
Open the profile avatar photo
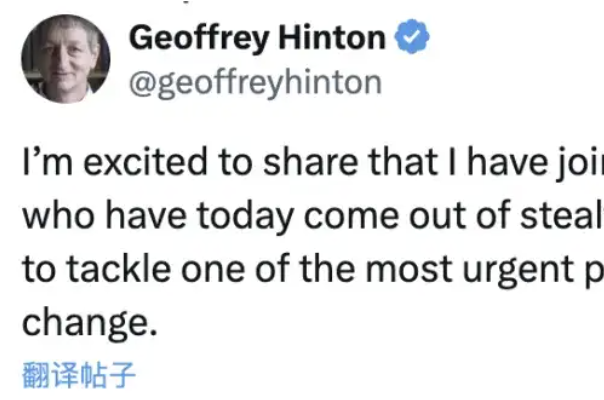click(64, 61)
